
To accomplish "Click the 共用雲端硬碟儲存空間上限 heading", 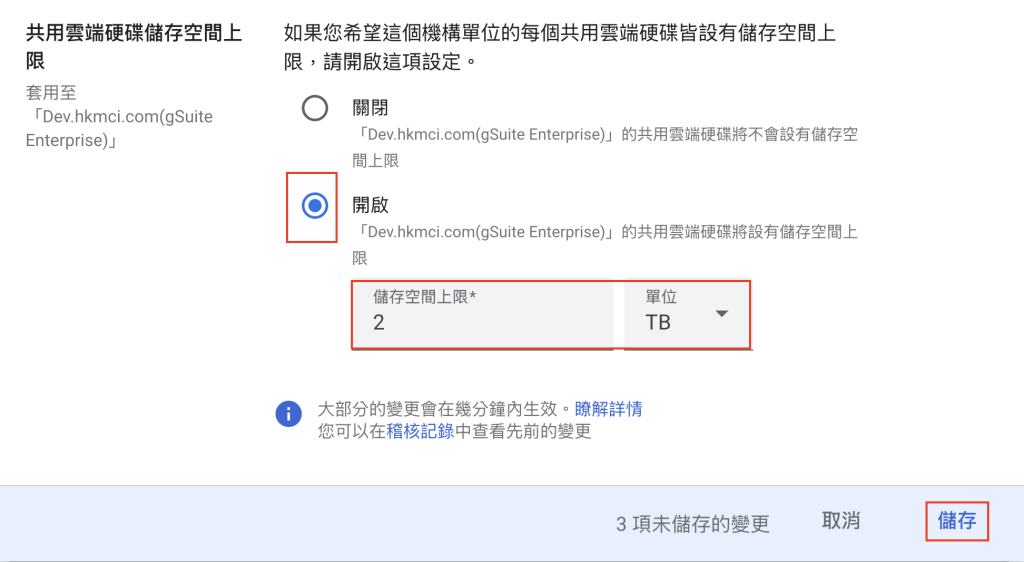I will (x=134, y=46).
